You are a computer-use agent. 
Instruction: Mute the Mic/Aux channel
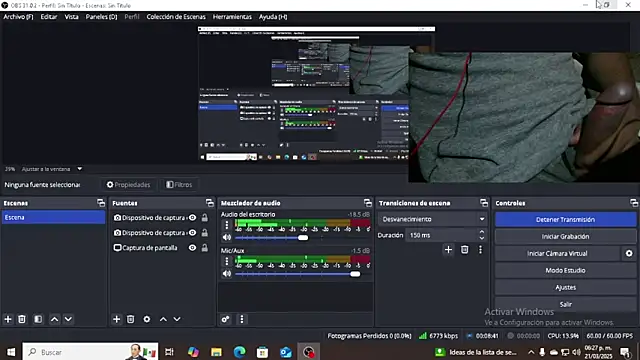[x=227, y=273]
